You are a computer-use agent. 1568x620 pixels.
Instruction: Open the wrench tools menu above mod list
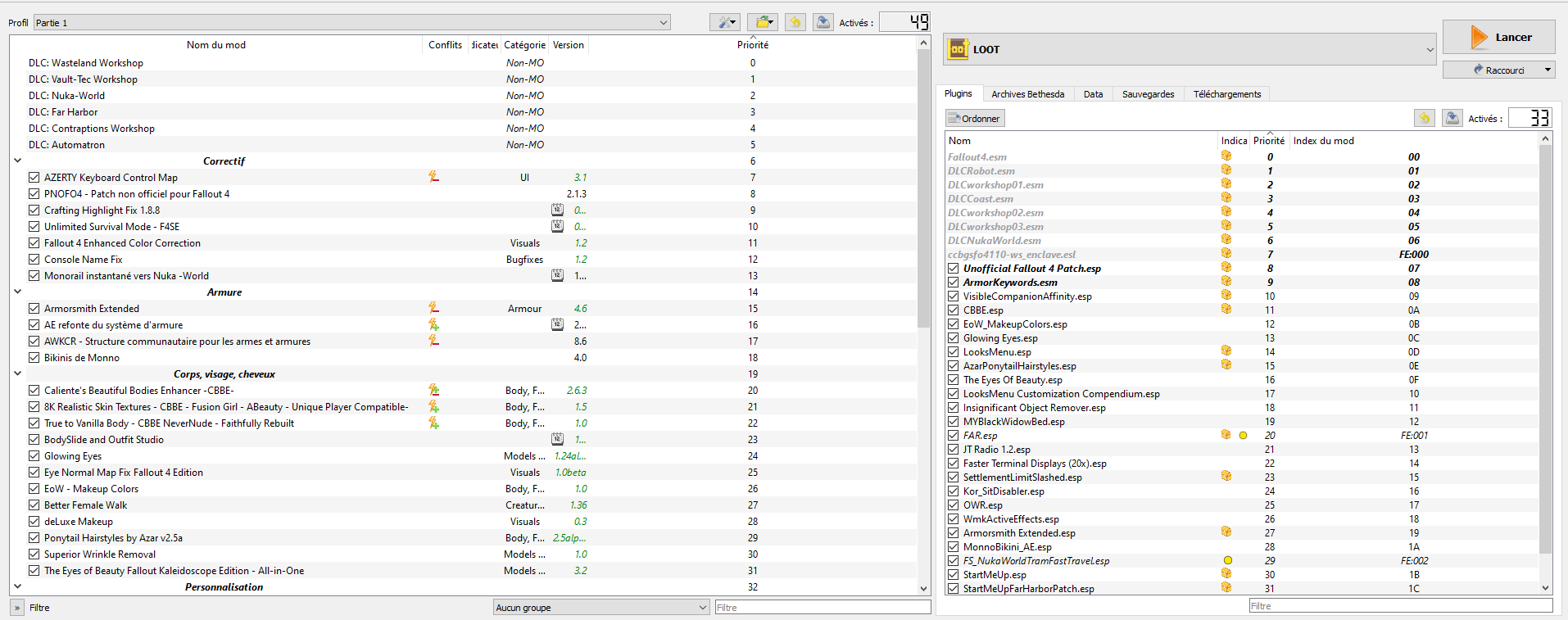(724, 22)
